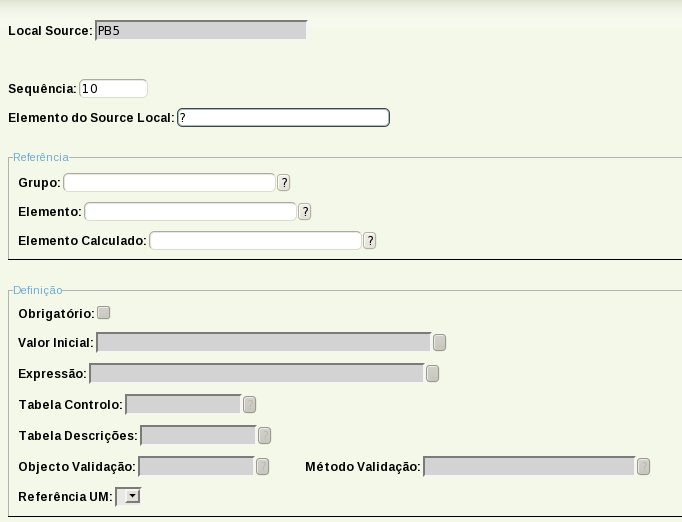Expand the Referência UM dropdown

coord(129,495)
